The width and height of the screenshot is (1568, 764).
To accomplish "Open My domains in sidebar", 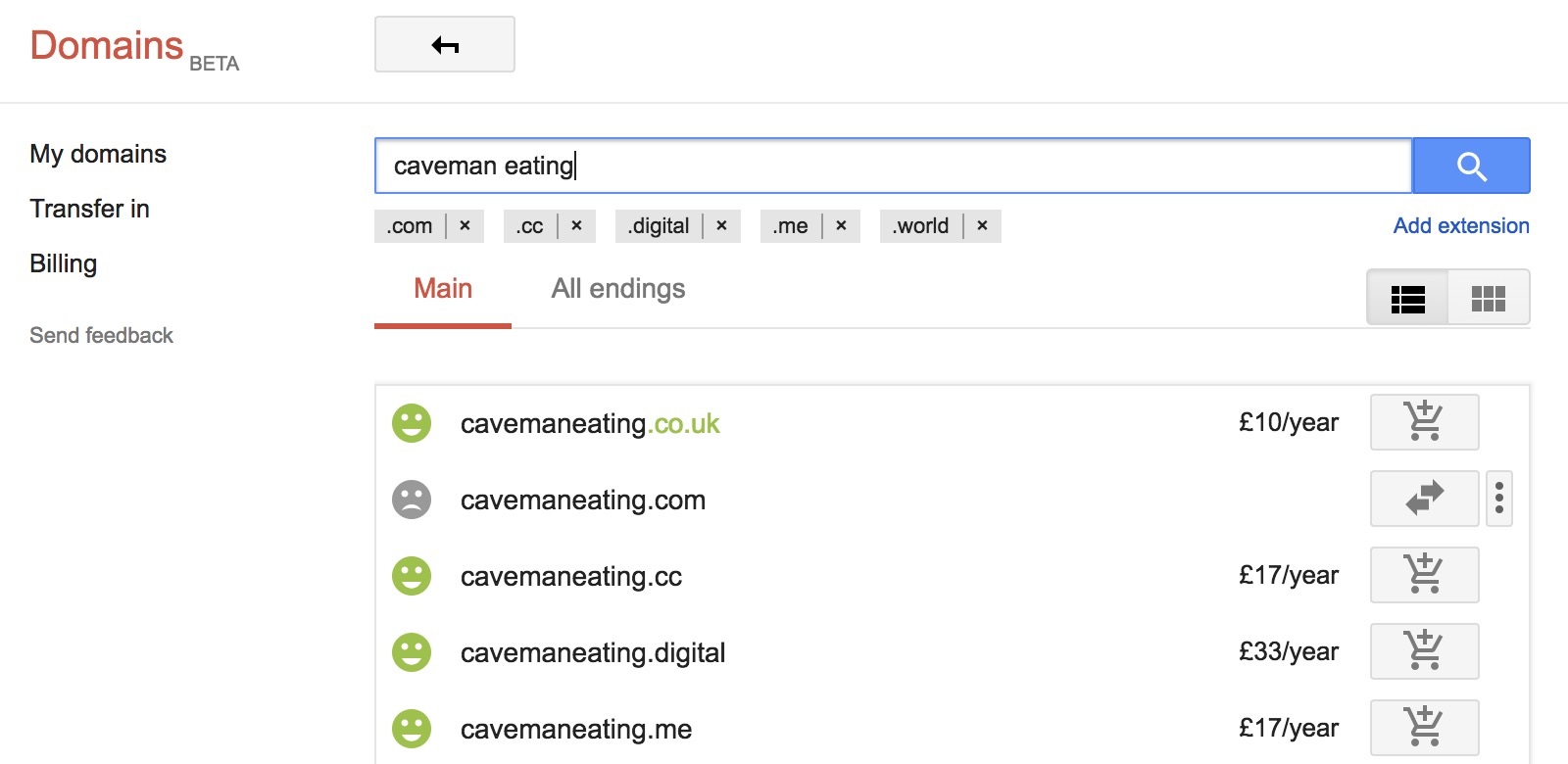I will coord(98,154).
